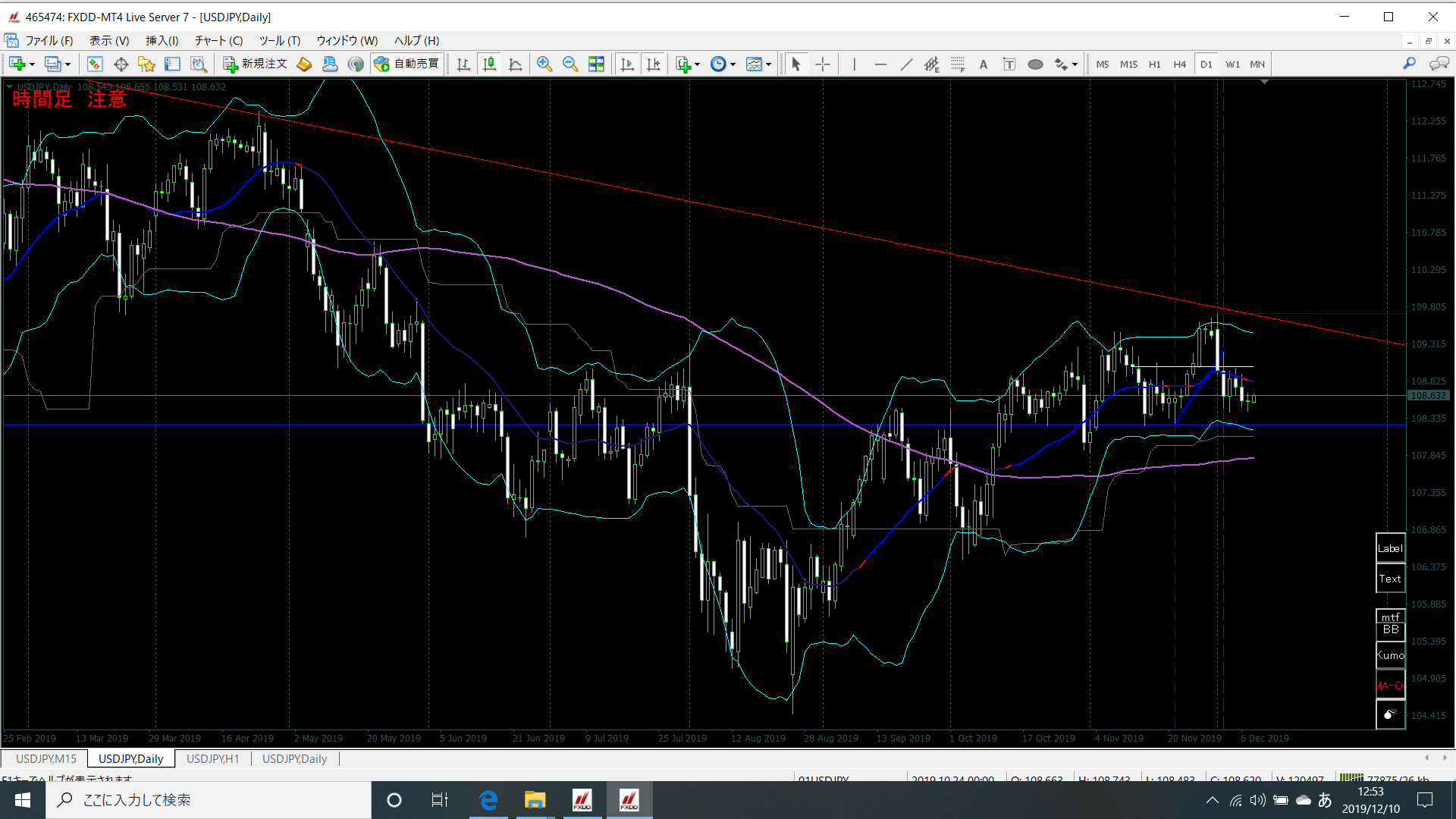
Task: Open the New Chart dropdown arrow
Action: (x=32, y=64)
